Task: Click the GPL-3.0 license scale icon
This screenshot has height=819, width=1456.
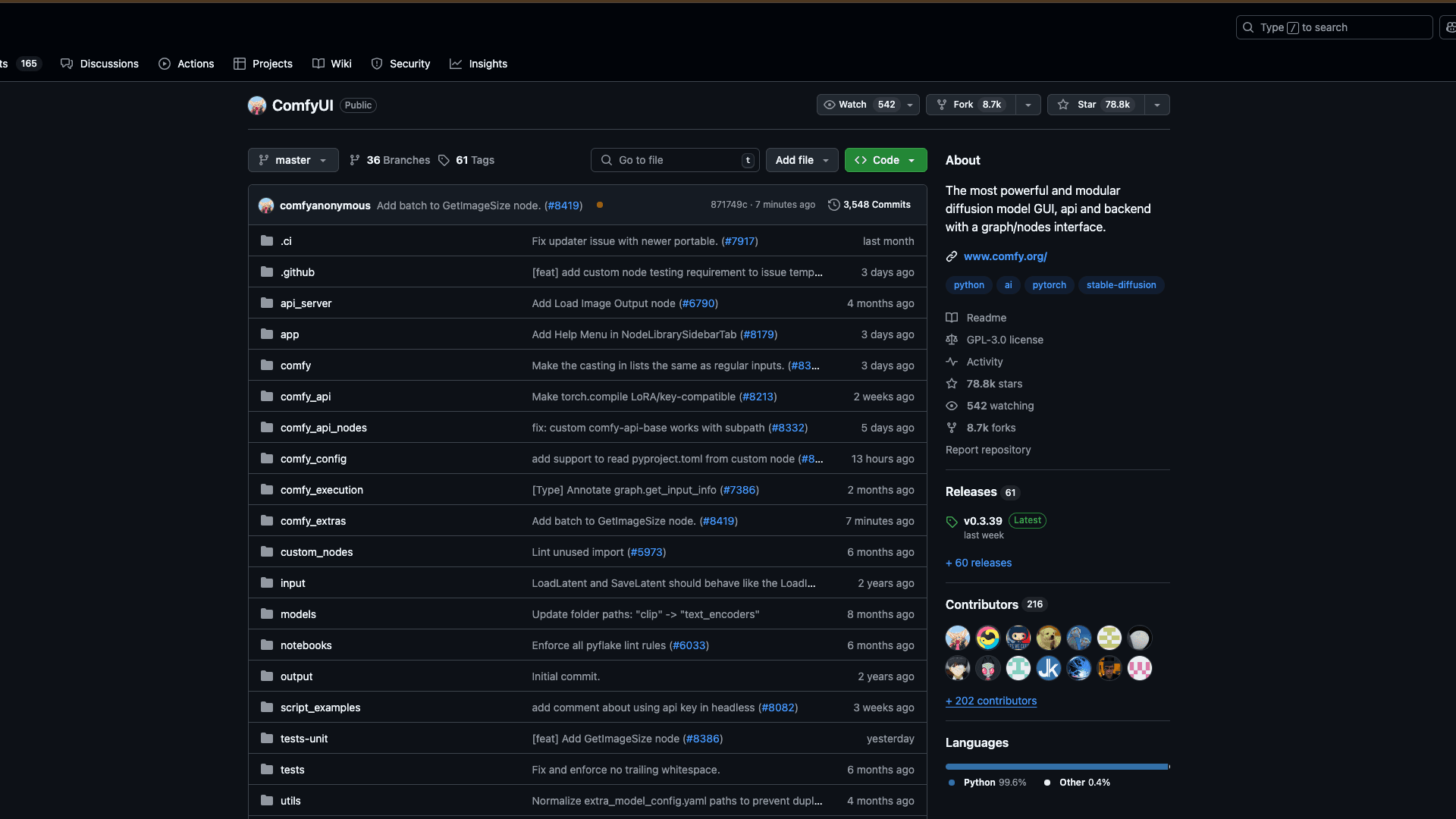Action: pyautogui.click(x=952, y=340)
